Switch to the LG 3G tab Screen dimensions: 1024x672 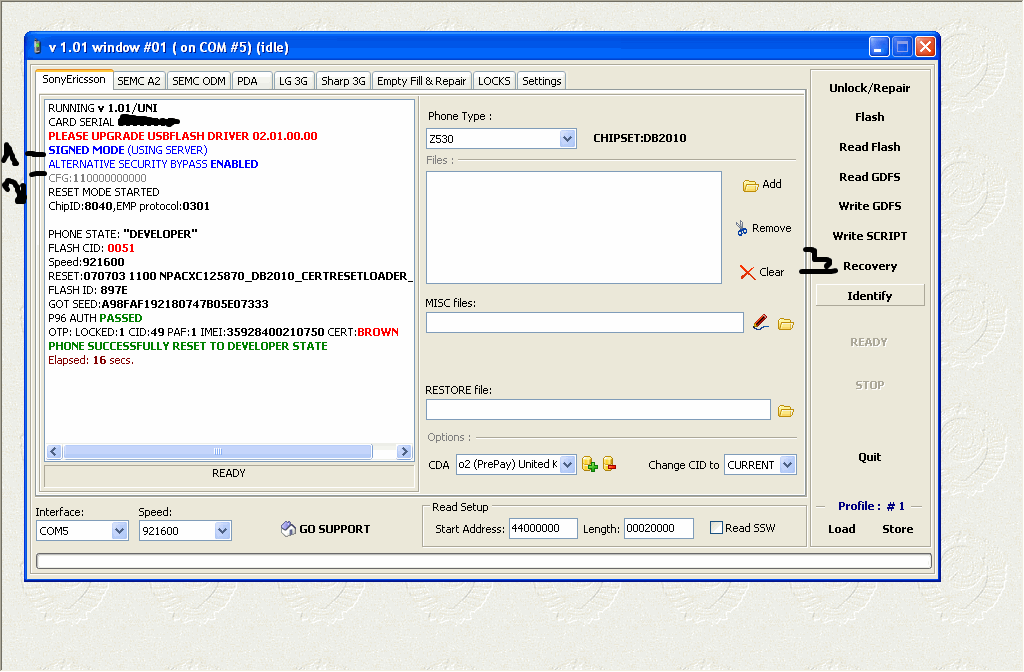point(293,81)
